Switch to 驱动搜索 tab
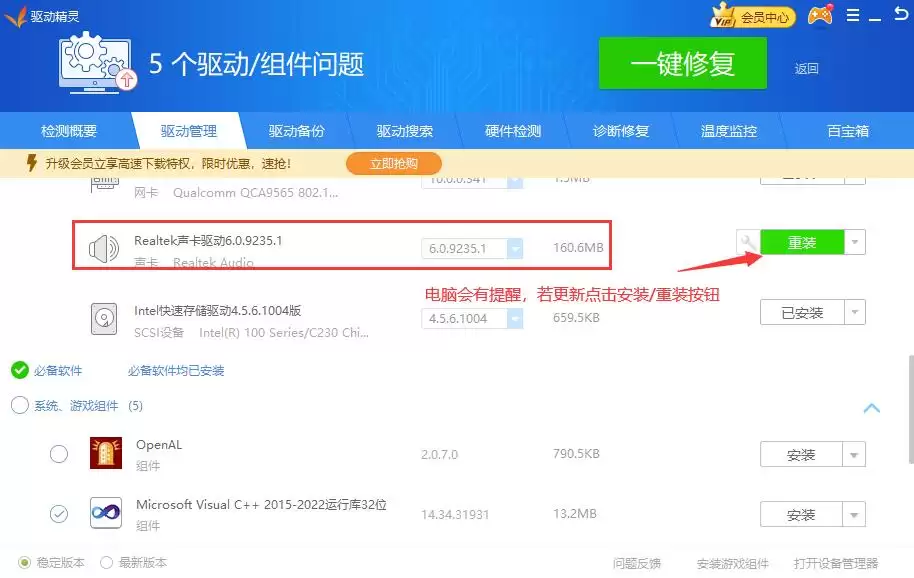914x578 pixels. point(405,131)
